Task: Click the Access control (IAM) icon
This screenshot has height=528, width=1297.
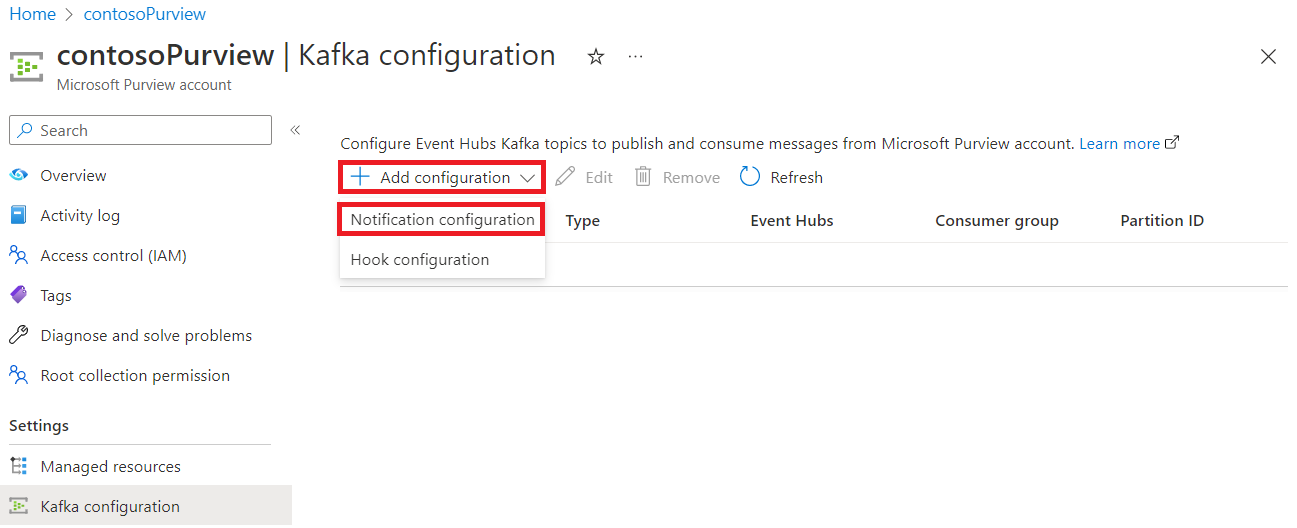Action: point(19,255)
